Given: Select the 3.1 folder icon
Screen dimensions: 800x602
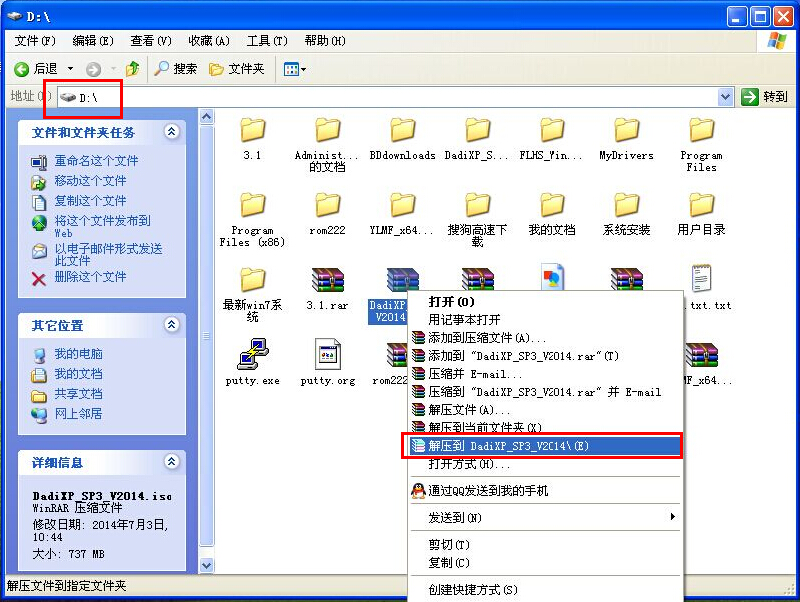Looking at the screenshot, I should pyautogui.click(x=253, y=131).
